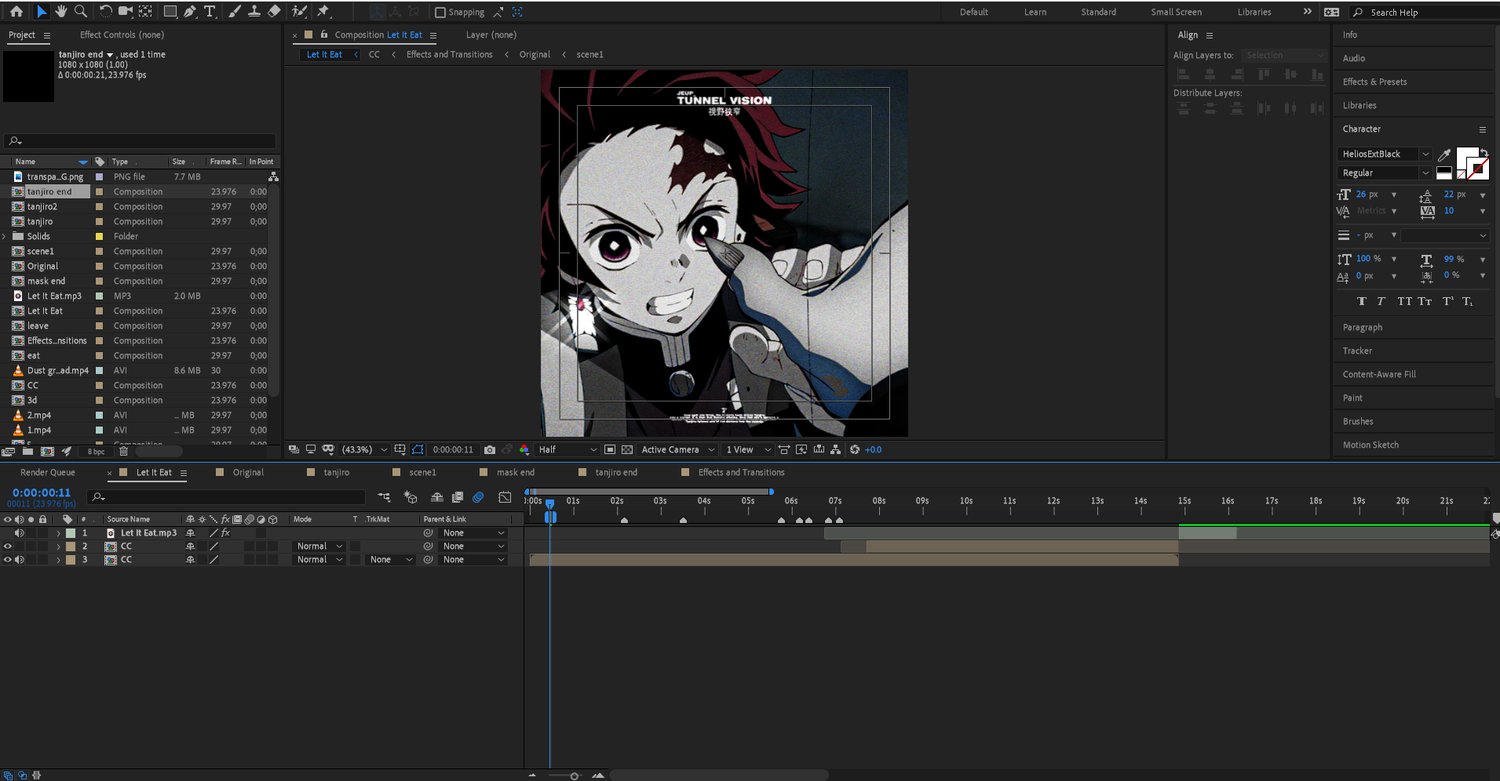The image size is (1500, 781).
Task: Select the Rectangle shape tool
Action: pos(170,12)
